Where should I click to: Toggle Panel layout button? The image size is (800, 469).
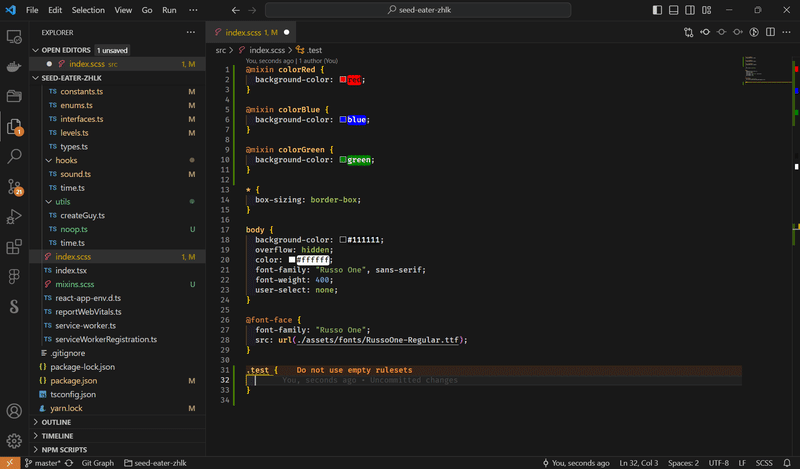coord(673,10)
